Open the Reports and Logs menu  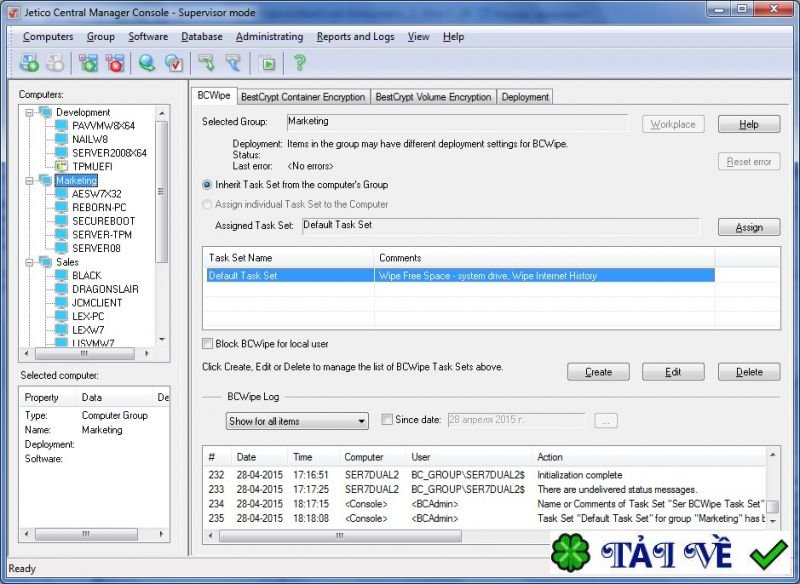point(355,37)
